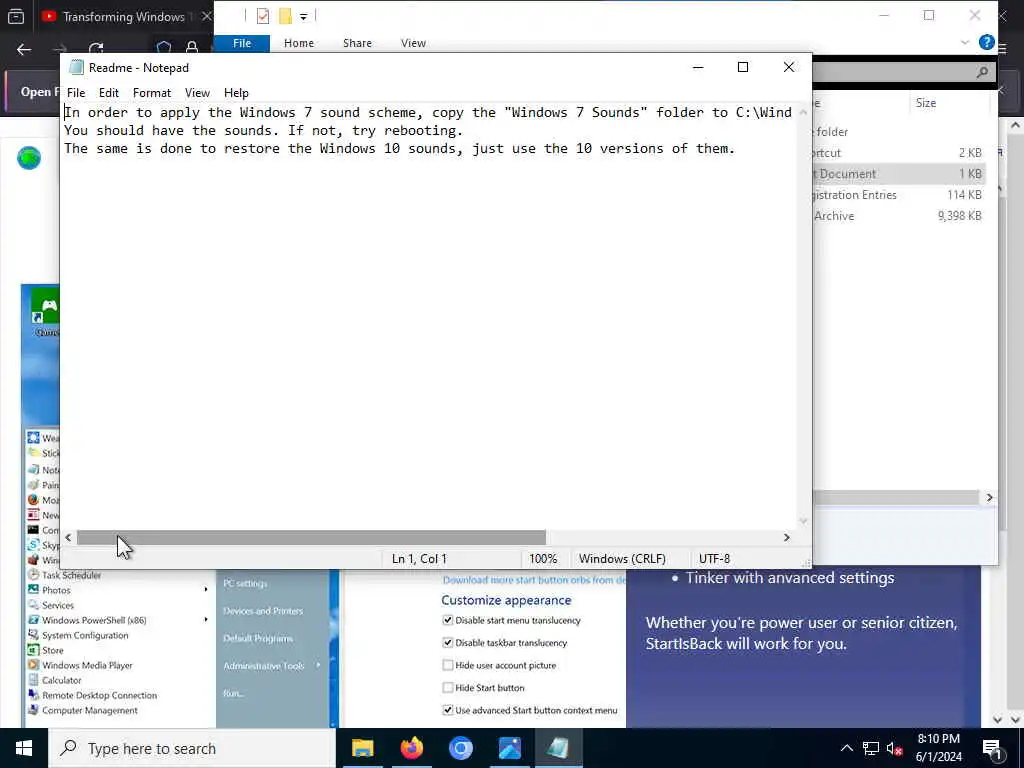1024x768 pixels.
Task: Click the green round avatar icon on the webpage
Action: [29, 158]
